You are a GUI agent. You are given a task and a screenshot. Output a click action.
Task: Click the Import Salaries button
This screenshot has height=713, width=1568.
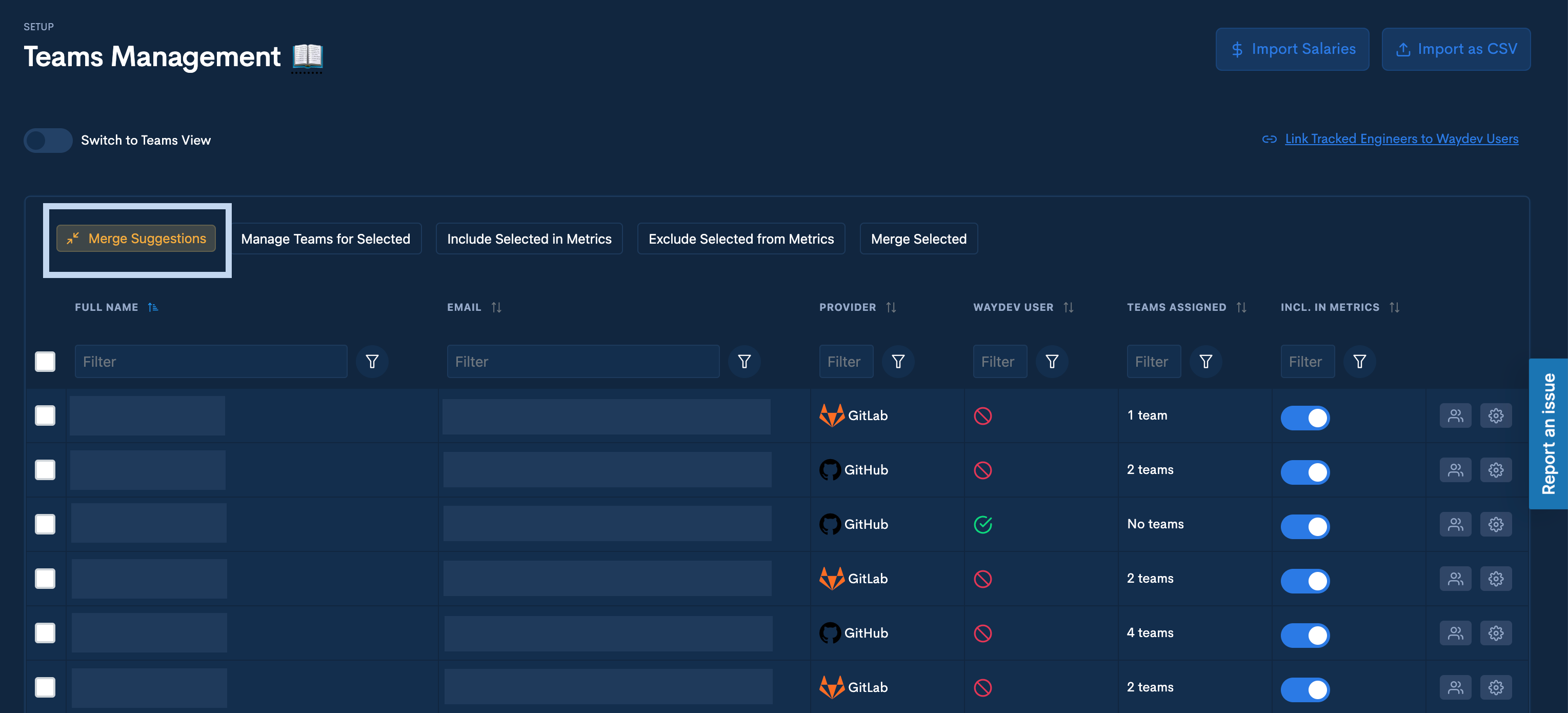pyautogui.click(x=1292, y=49)
